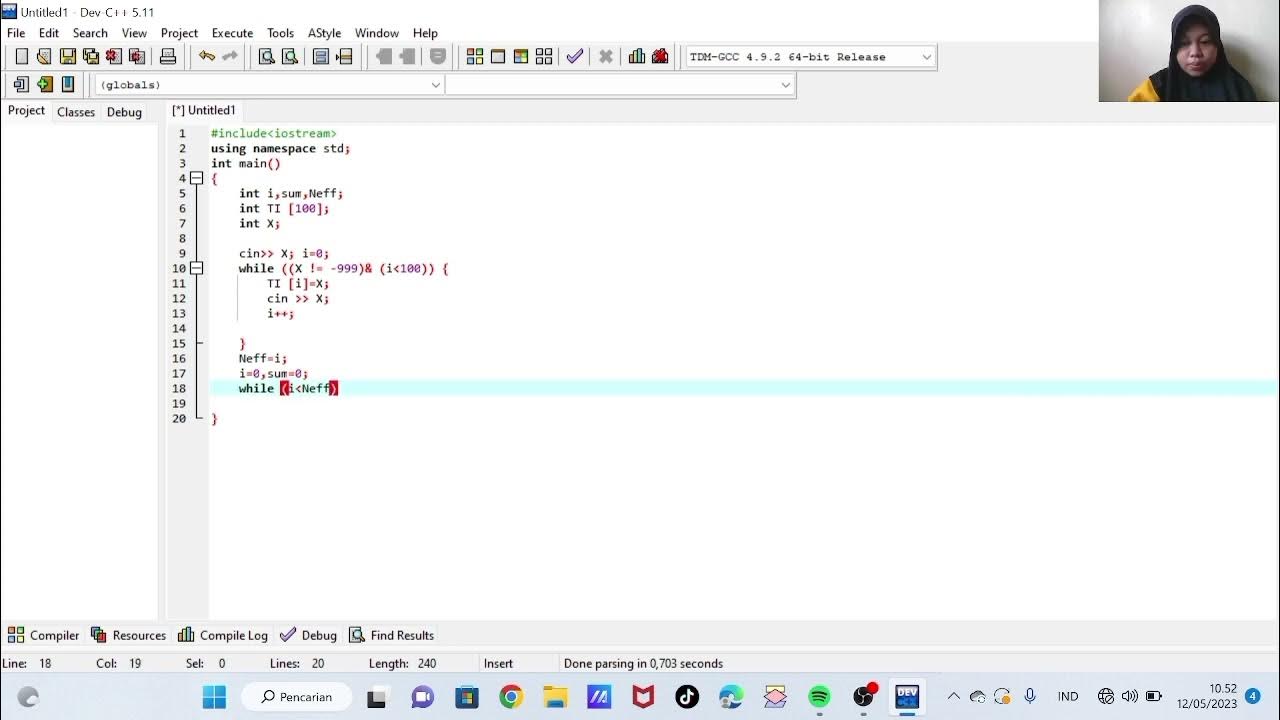Save the current file
The height and width of the screenshot is (720, 1280).
(67, 57)
